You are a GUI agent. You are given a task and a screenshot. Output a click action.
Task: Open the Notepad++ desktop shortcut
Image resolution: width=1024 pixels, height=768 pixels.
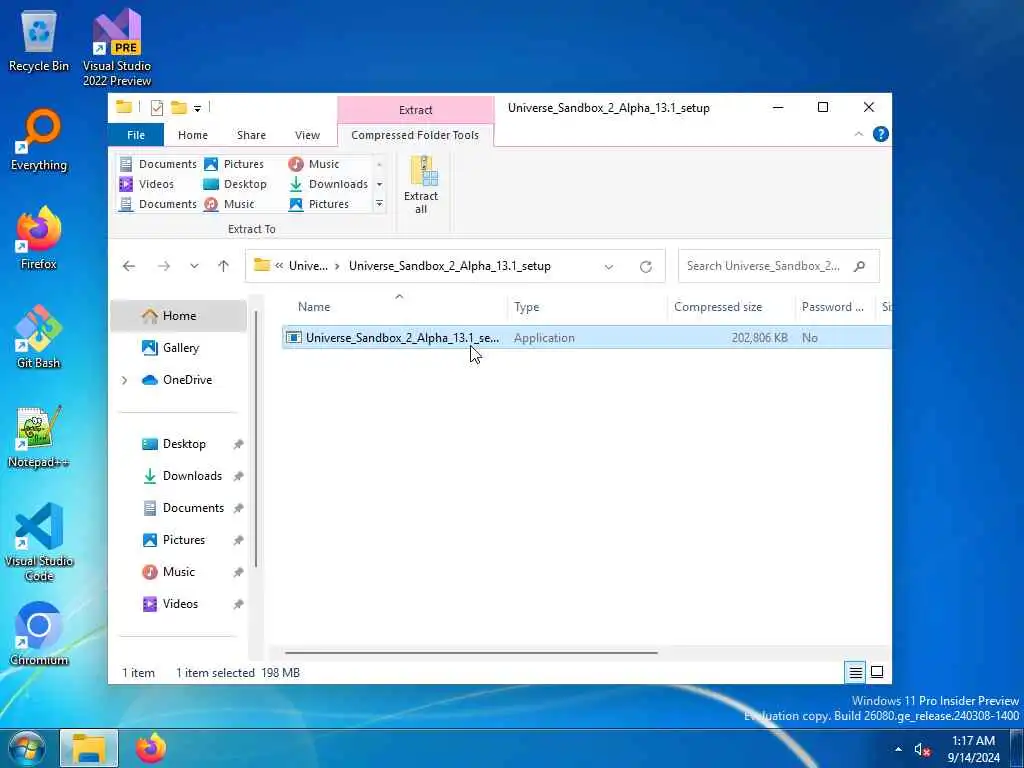point(39,436)
